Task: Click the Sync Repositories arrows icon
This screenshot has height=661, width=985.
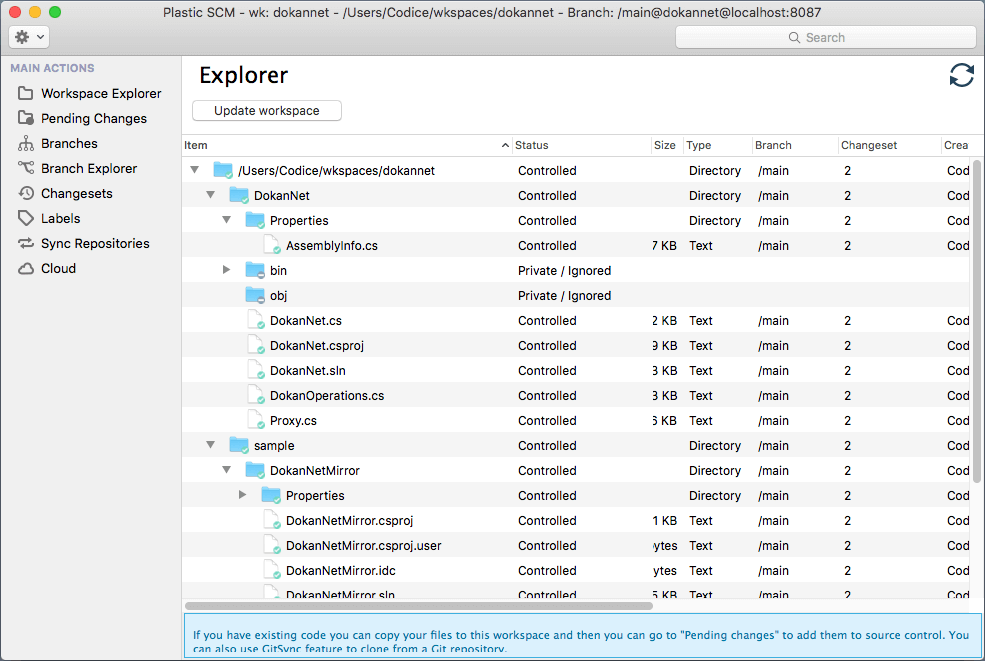Action: (26, 243)
